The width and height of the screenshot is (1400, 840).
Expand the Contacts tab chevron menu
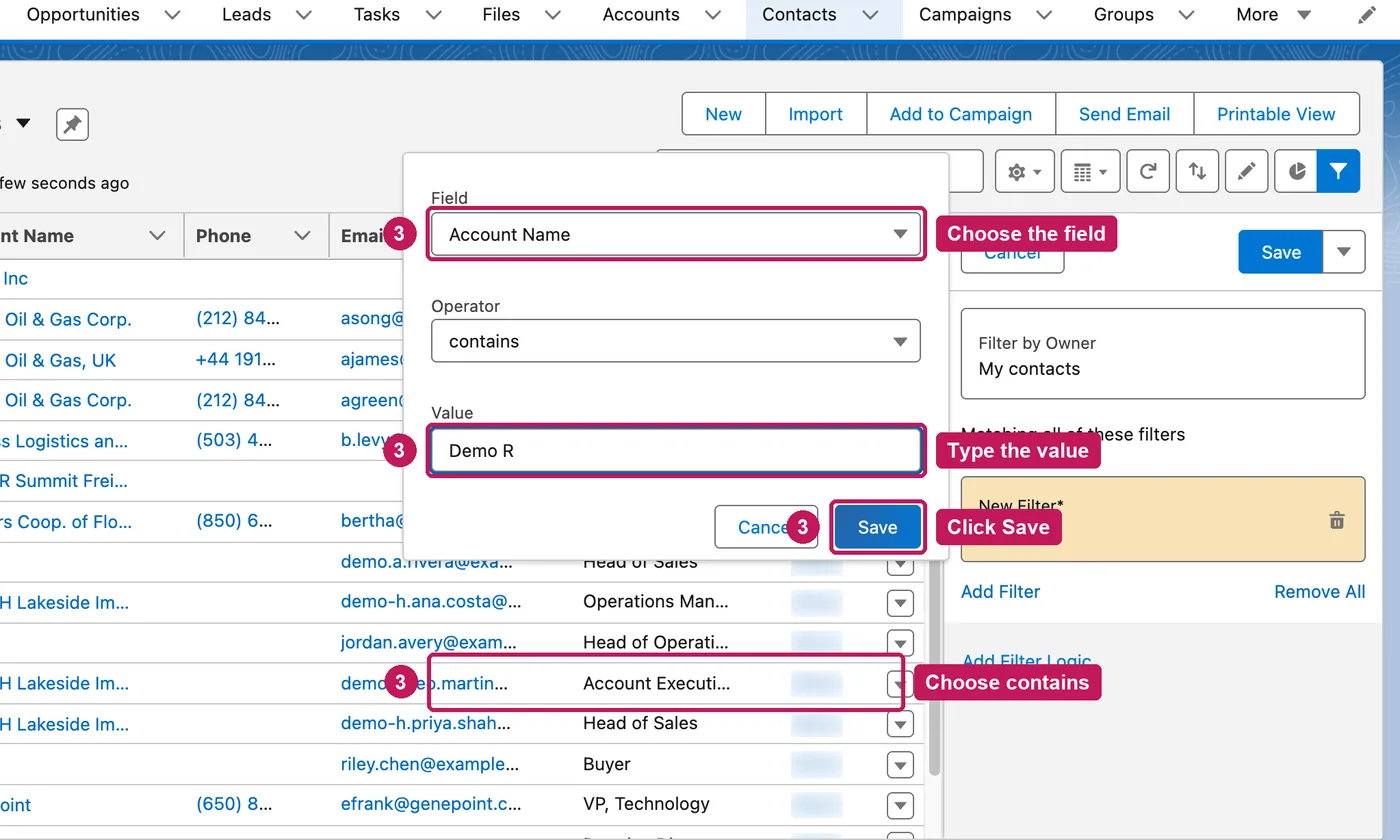[x=870, y=15]
